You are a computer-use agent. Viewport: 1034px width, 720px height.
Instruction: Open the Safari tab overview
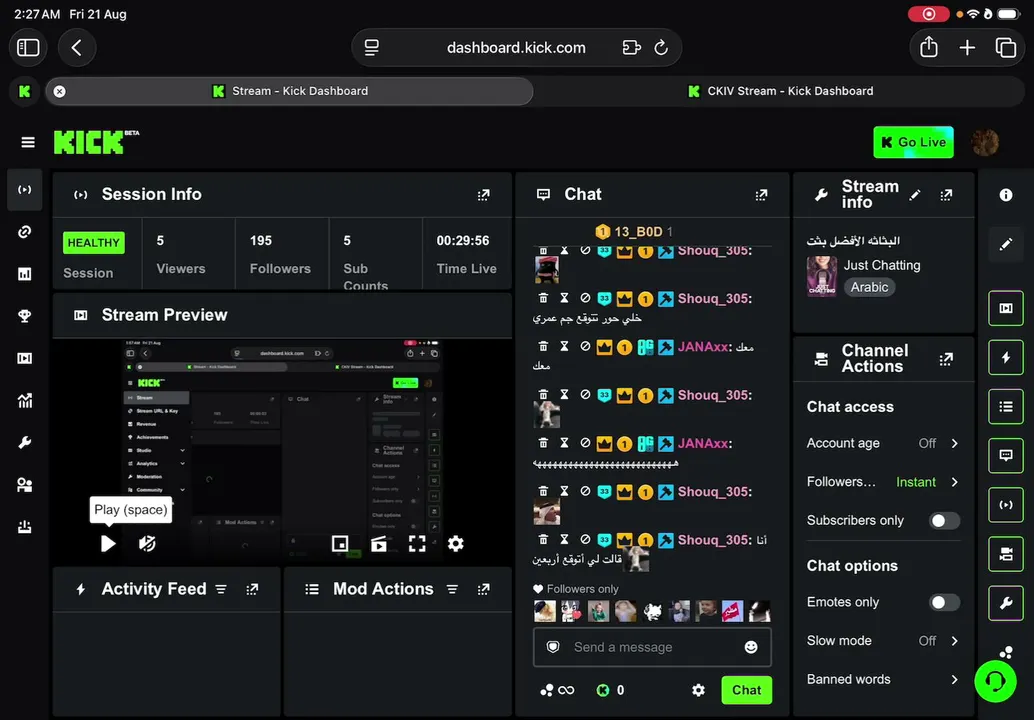[1006, 47]
